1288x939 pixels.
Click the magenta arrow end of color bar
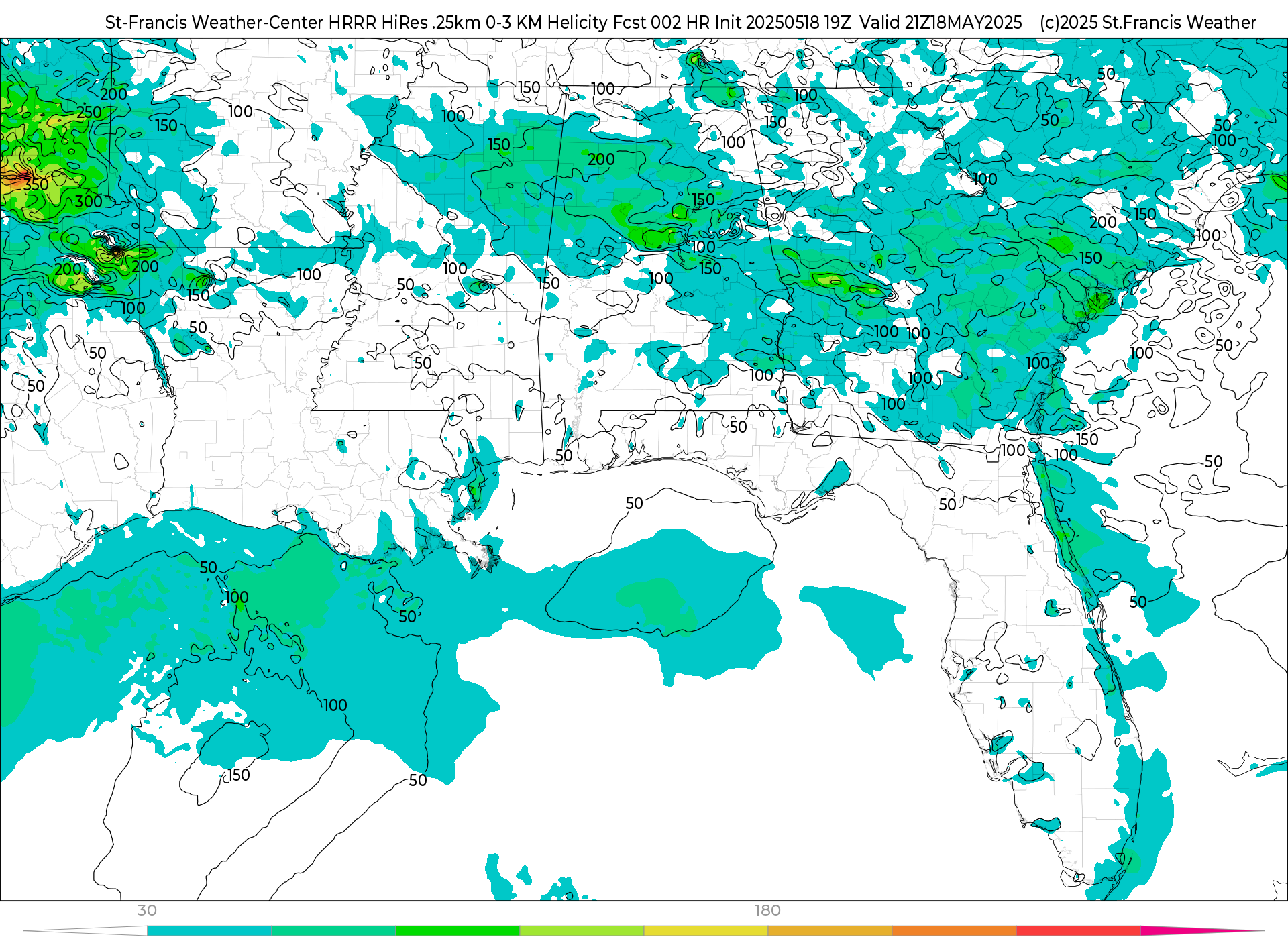point(1201,931)
